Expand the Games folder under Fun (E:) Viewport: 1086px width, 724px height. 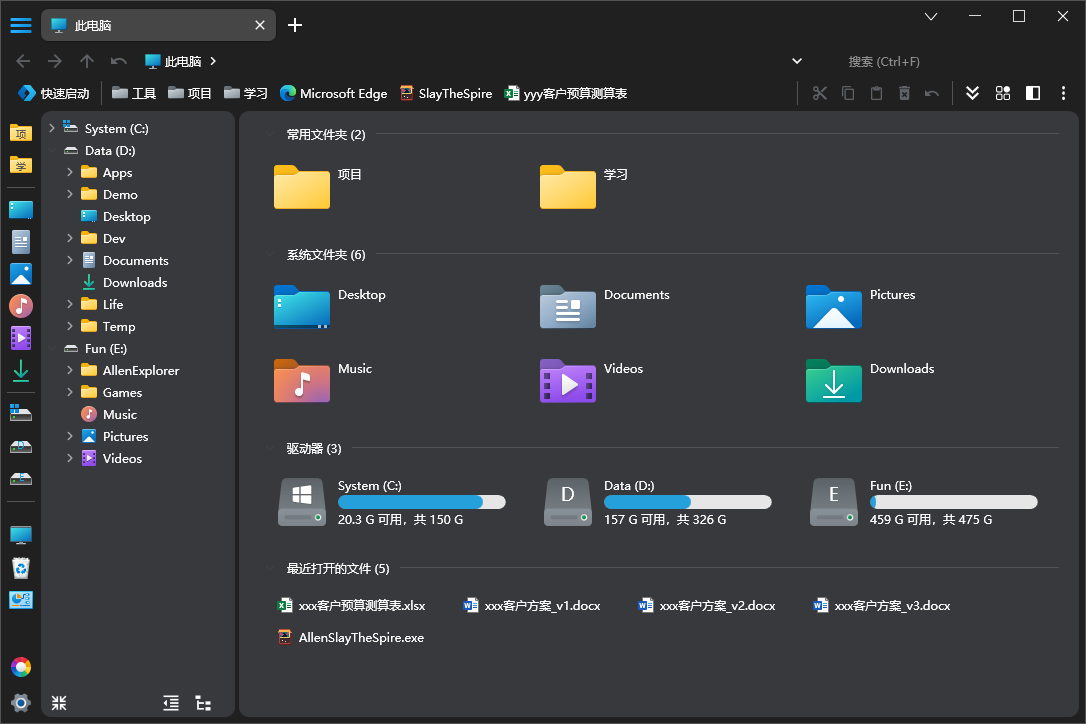click(x=68, y=392)
